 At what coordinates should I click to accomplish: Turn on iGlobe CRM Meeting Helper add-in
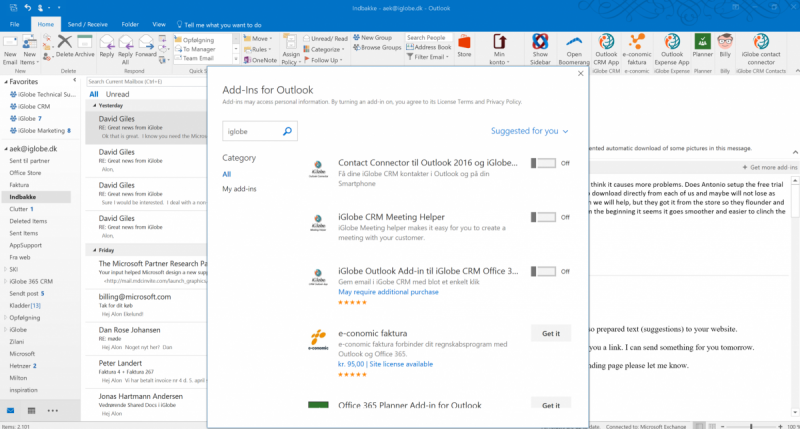[x=543, y=217]
